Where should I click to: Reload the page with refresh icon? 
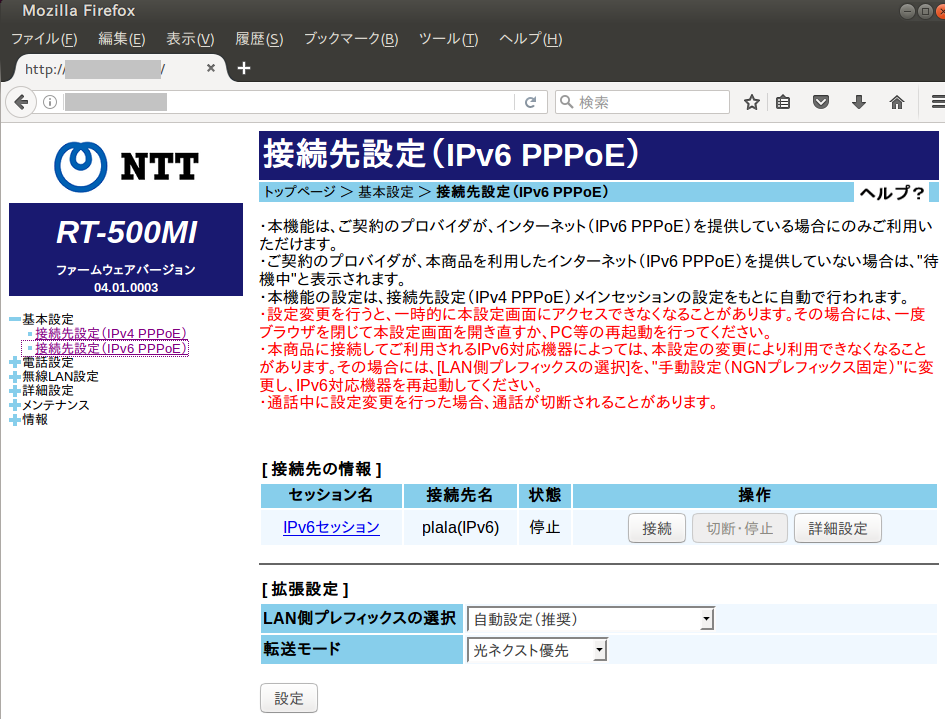pyautogui.click(x=530, y=102)
